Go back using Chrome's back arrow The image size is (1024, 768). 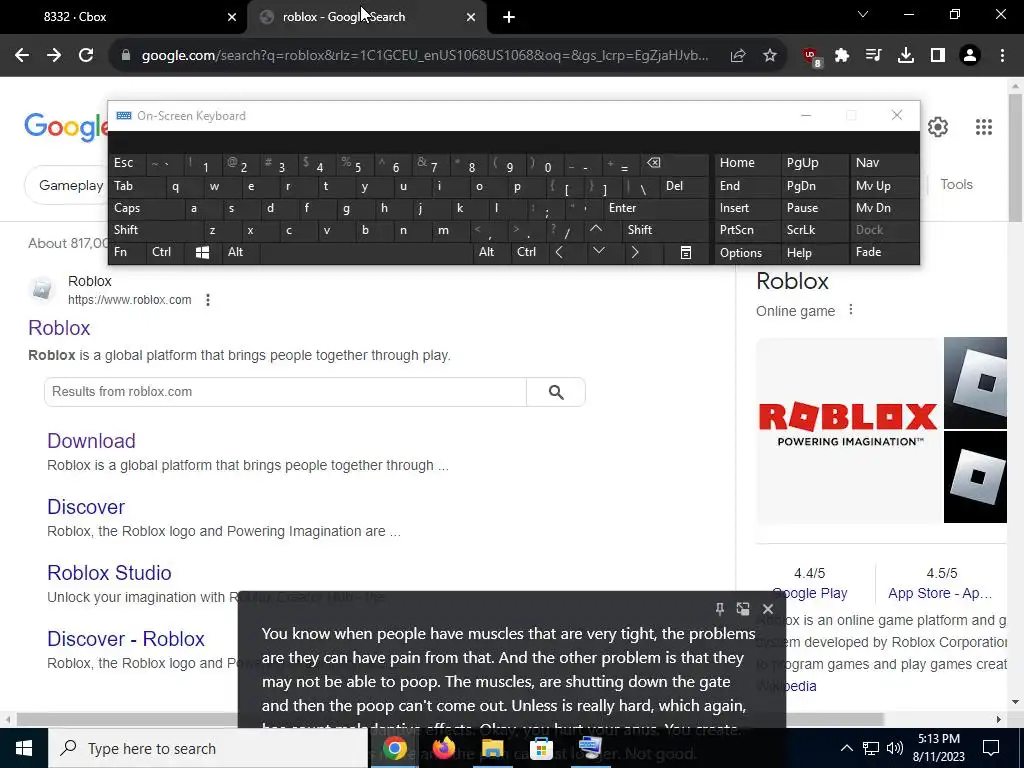pos(22,56)
